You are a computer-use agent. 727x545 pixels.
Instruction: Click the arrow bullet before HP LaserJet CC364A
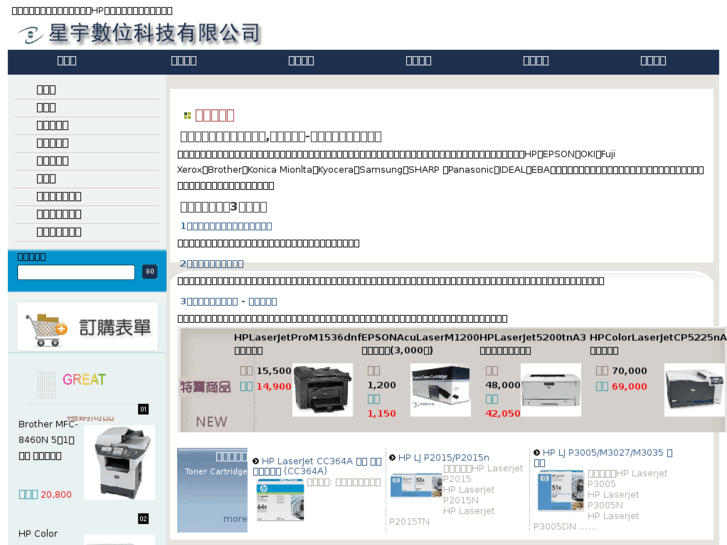[256, 461]
